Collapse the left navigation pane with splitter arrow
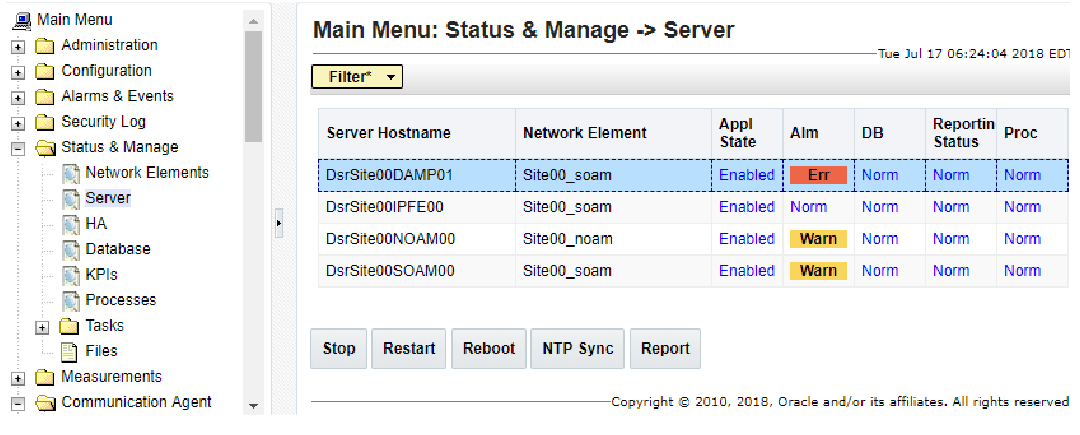 point(279,223)
